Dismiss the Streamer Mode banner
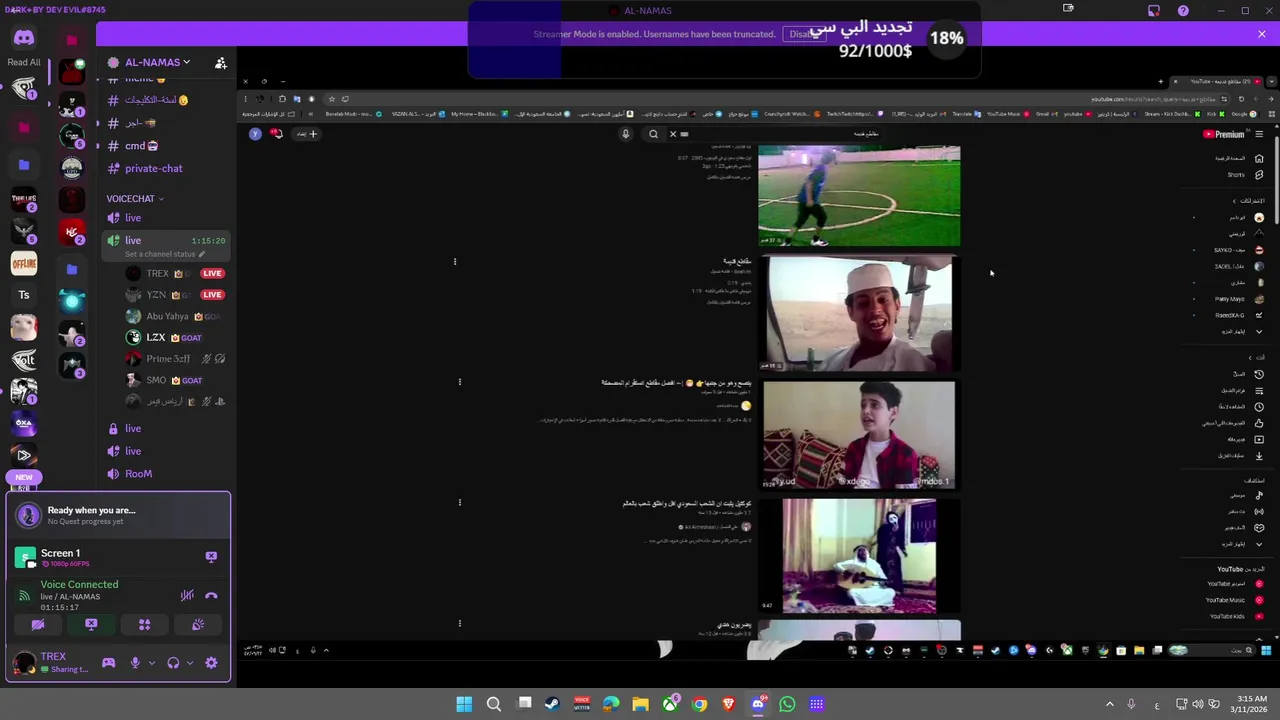1280x720 pixels. coord(1262,34)
